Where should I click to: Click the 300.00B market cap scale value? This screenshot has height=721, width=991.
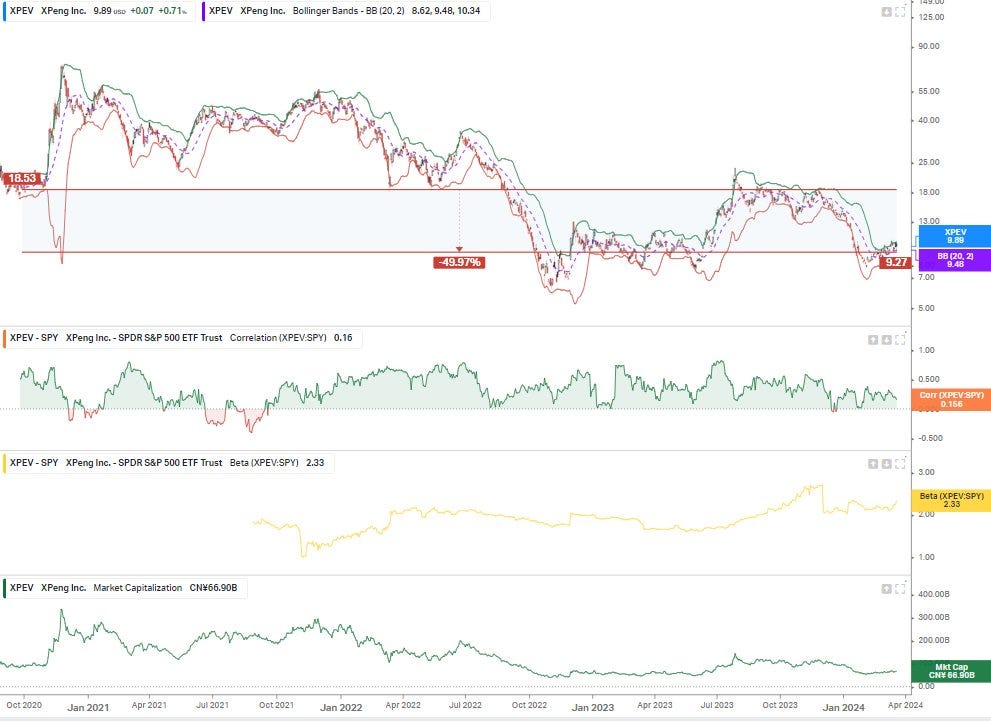[x=933, y=617]
